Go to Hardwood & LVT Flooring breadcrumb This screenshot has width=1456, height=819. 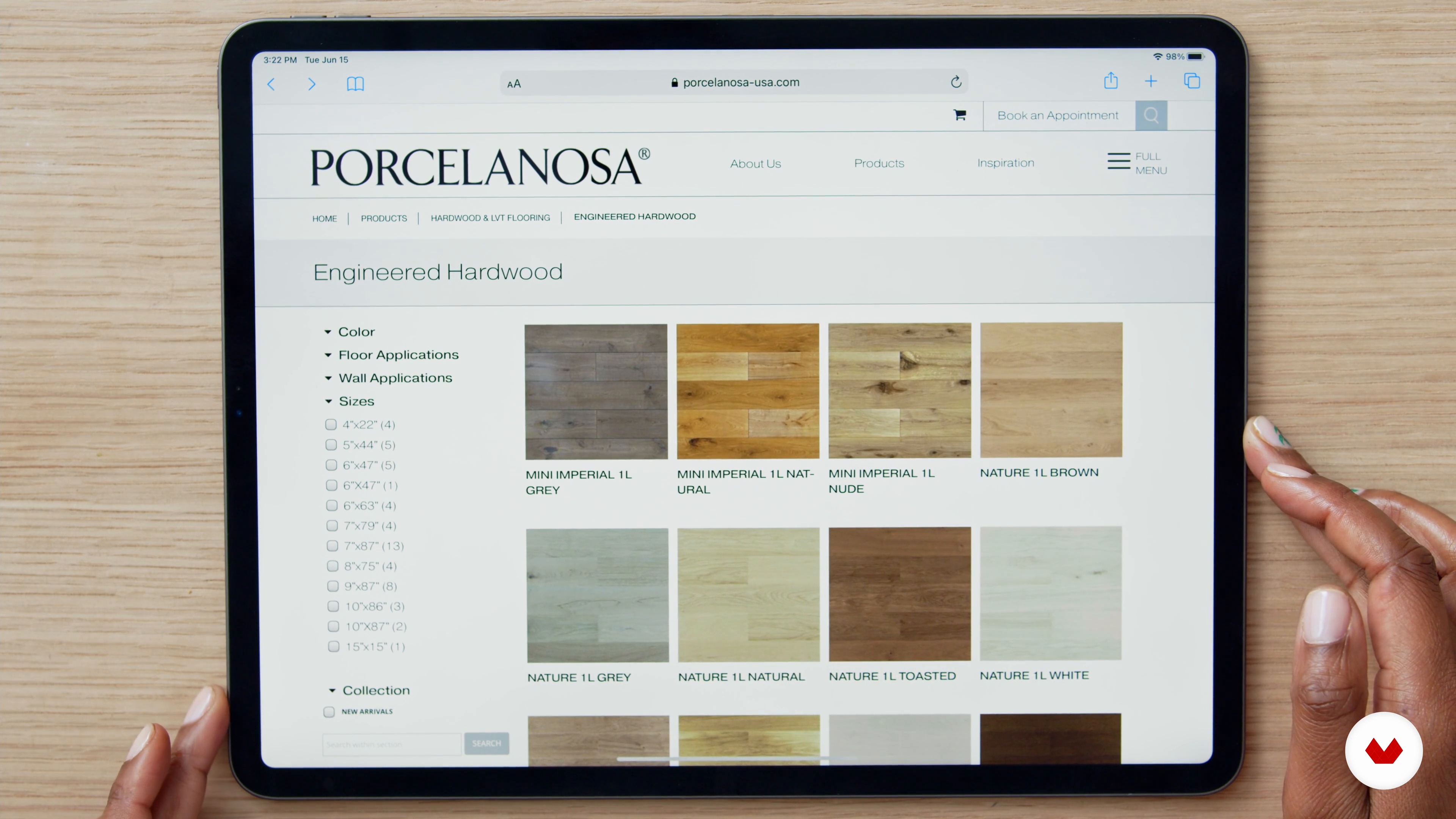490,218
